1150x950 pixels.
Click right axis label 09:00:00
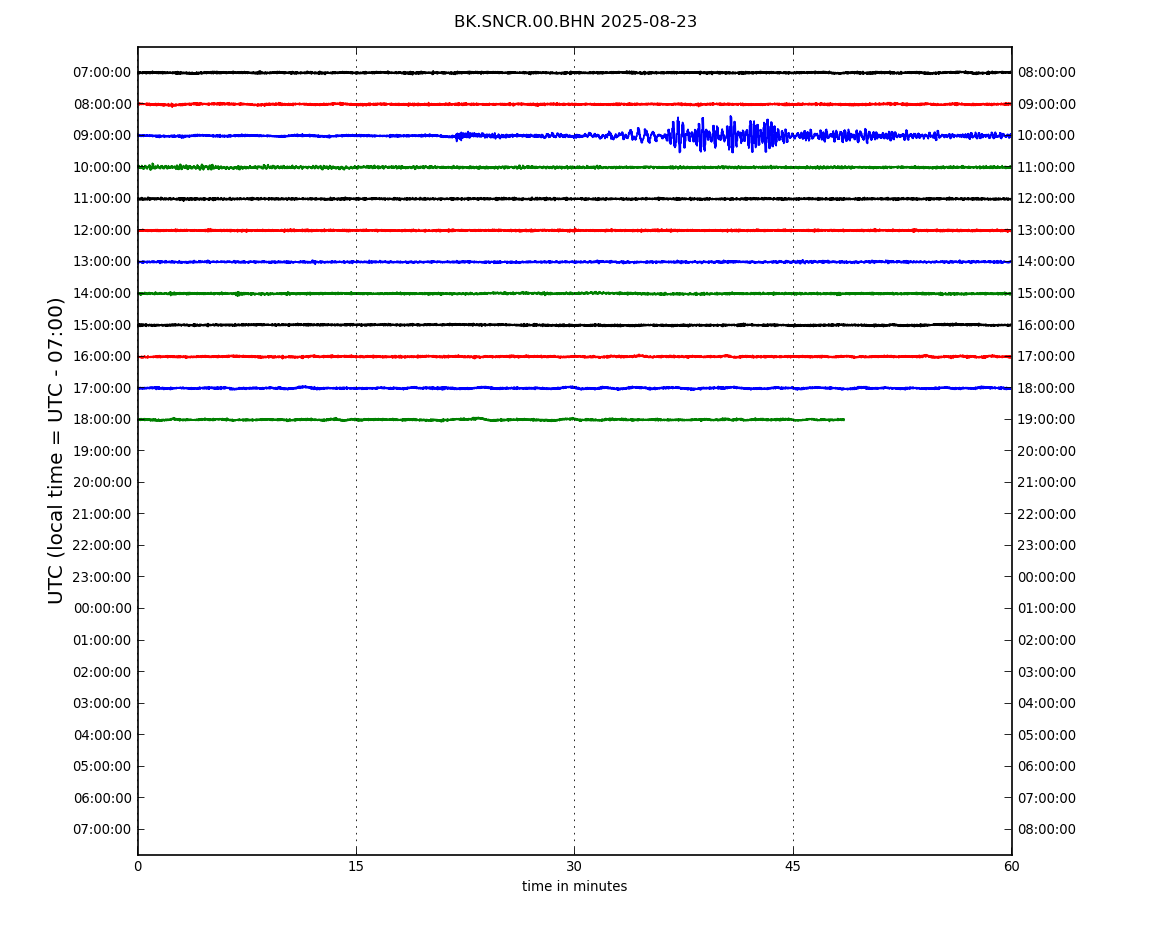pyautogui.click(x=1047, y=104)
